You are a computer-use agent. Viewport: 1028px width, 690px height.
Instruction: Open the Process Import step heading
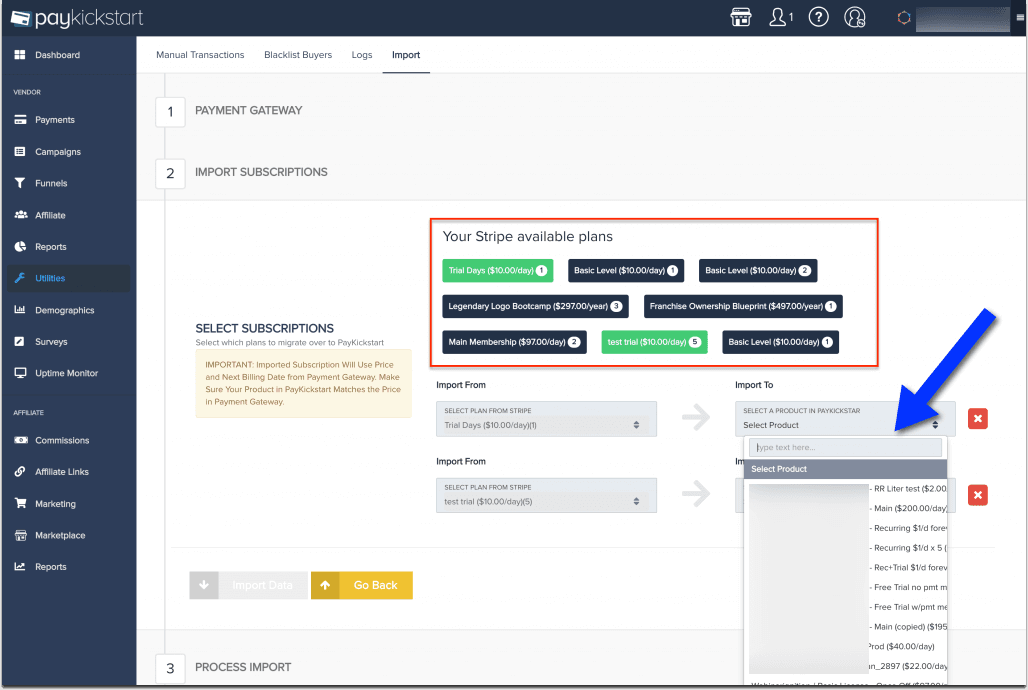coord(243,667)
